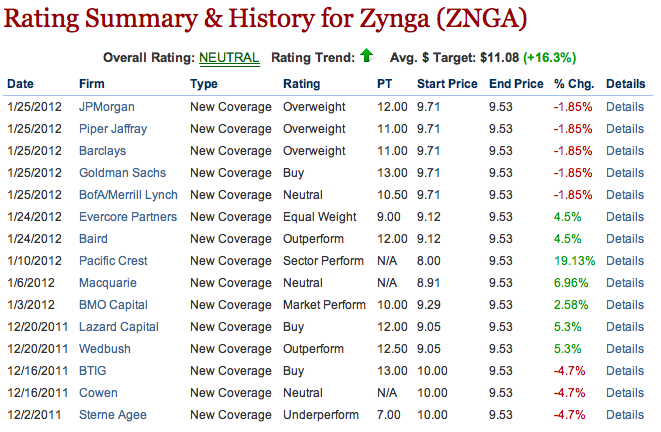Open BofA/Merrill Lynch firm link
This screenshot has height=432, width=661.
pos(128,194)
